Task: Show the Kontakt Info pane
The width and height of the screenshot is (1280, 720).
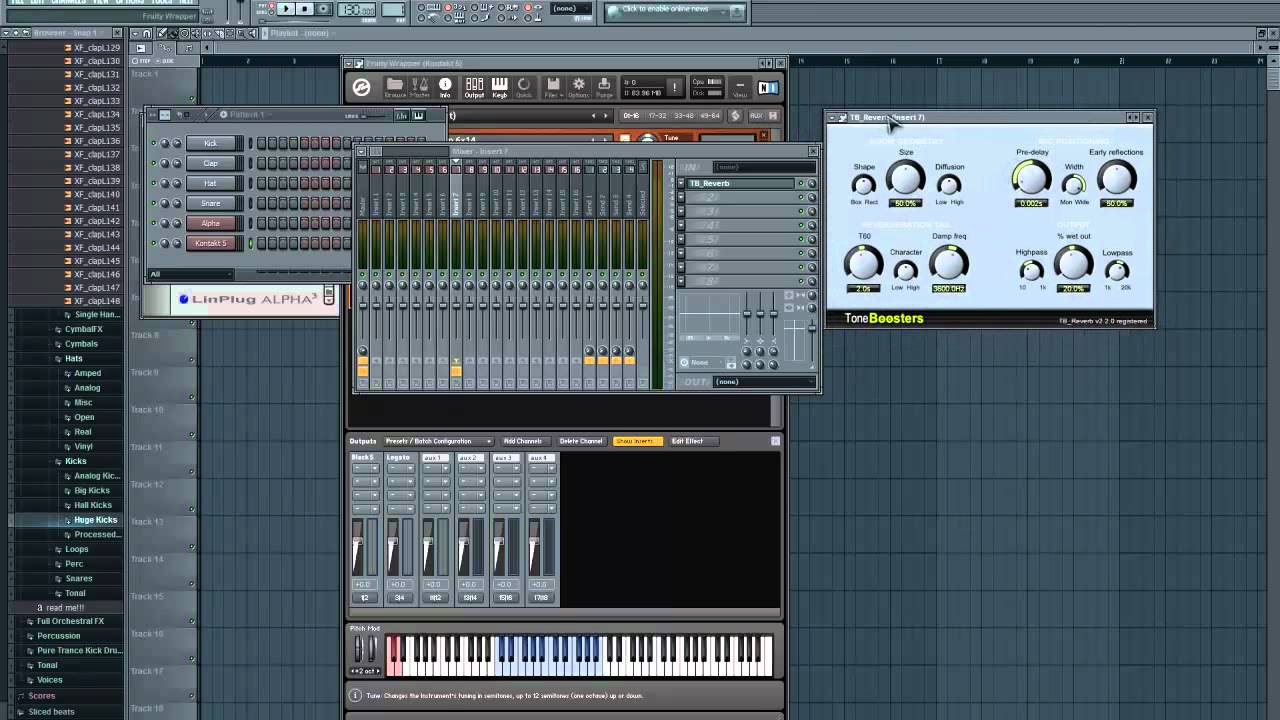Action: tap(445, 88)
